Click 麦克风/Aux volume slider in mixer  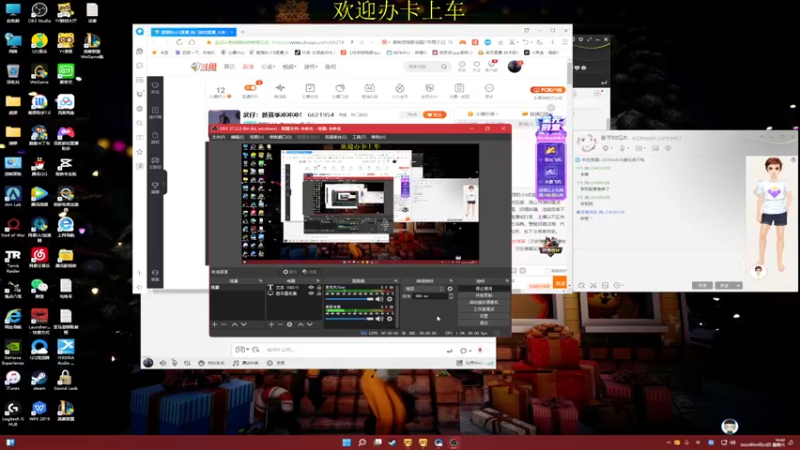coord(350,299)
